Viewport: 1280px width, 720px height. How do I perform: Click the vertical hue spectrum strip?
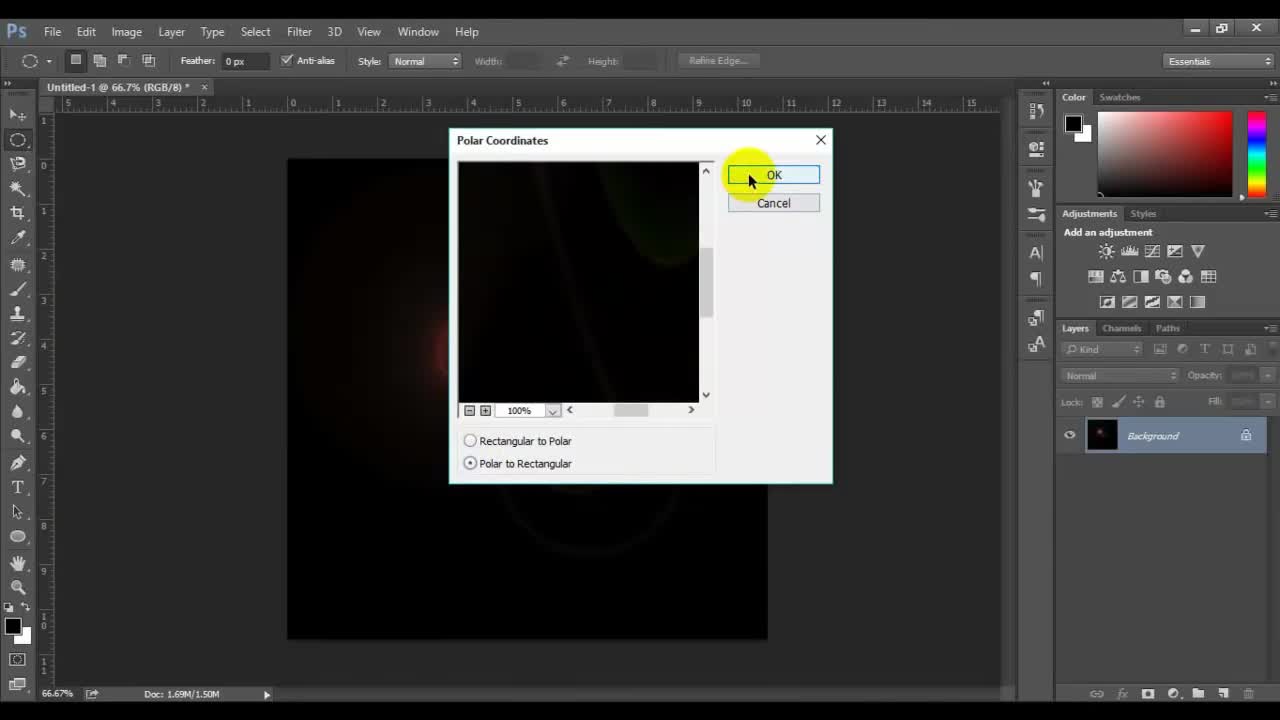(1256, 154)
